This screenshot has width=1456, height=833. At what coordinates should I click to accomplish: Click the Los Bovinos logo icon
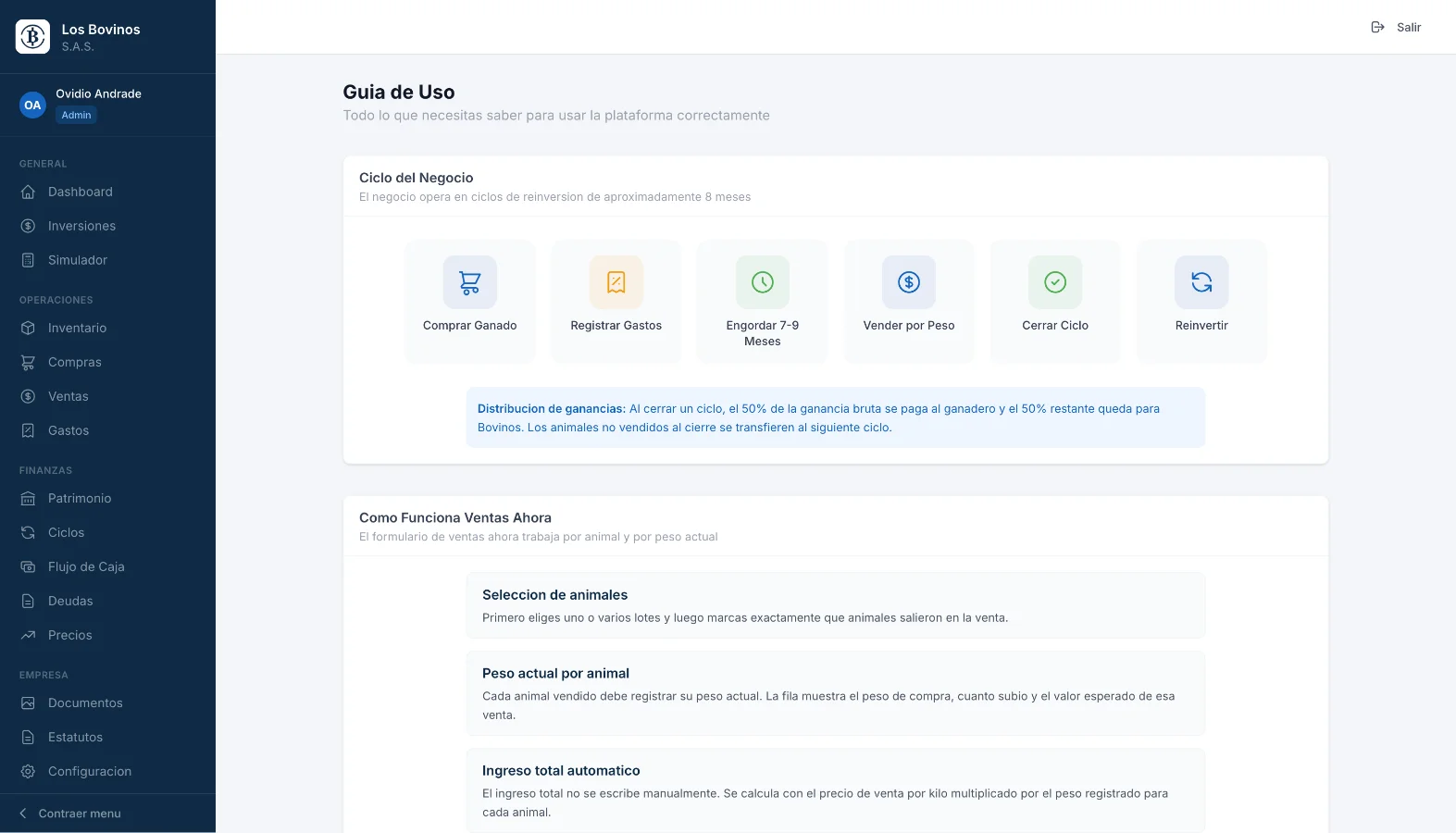[x=33, y=36]
